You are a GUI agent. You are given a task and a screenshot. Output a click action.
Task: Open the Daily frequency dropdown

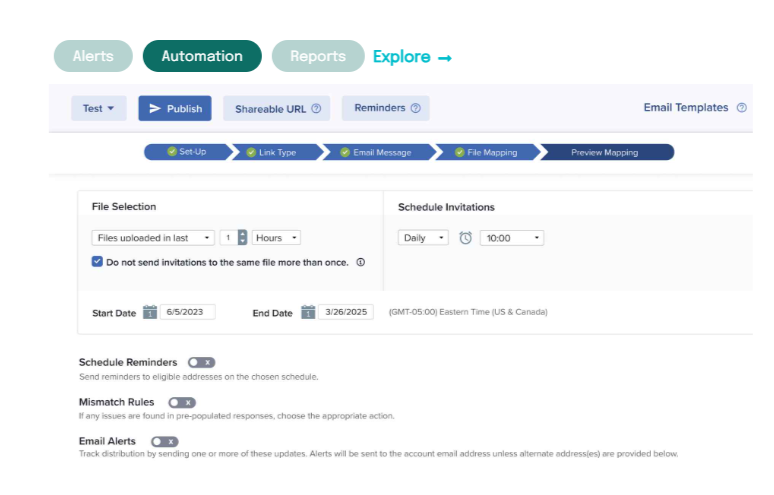point(423,238)
